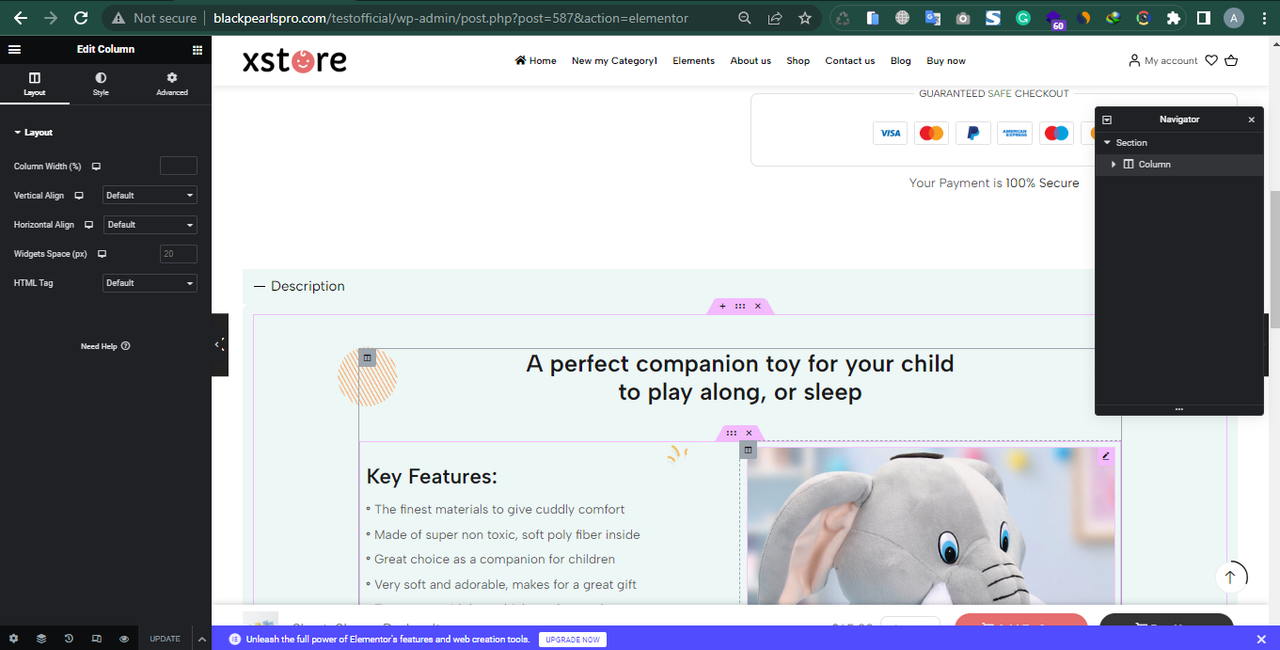Open the Vertical Align dropdown
Screen dimensions: 1280x650
150,195
